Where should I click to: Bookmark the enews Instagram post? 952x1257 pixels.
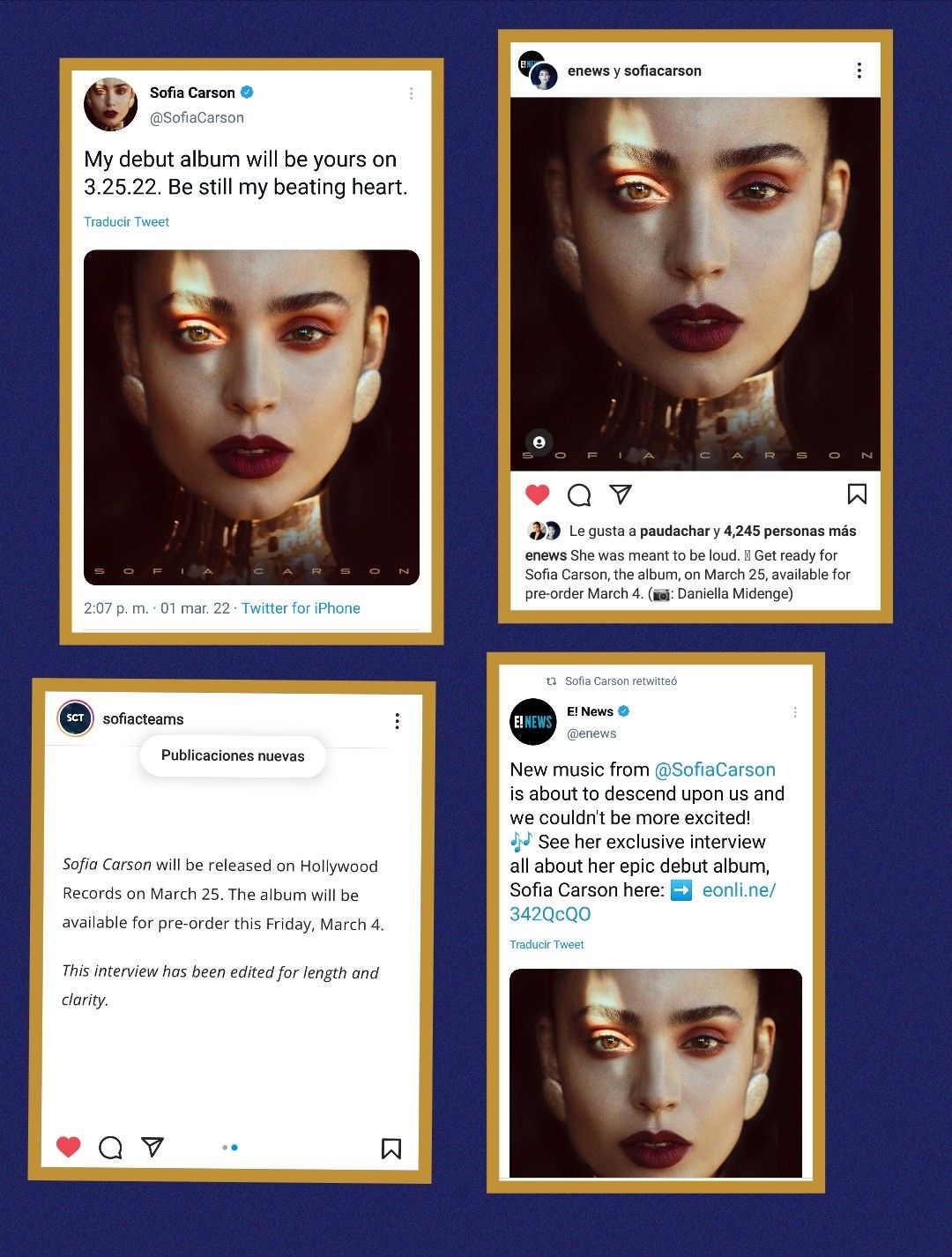(857, 494)
